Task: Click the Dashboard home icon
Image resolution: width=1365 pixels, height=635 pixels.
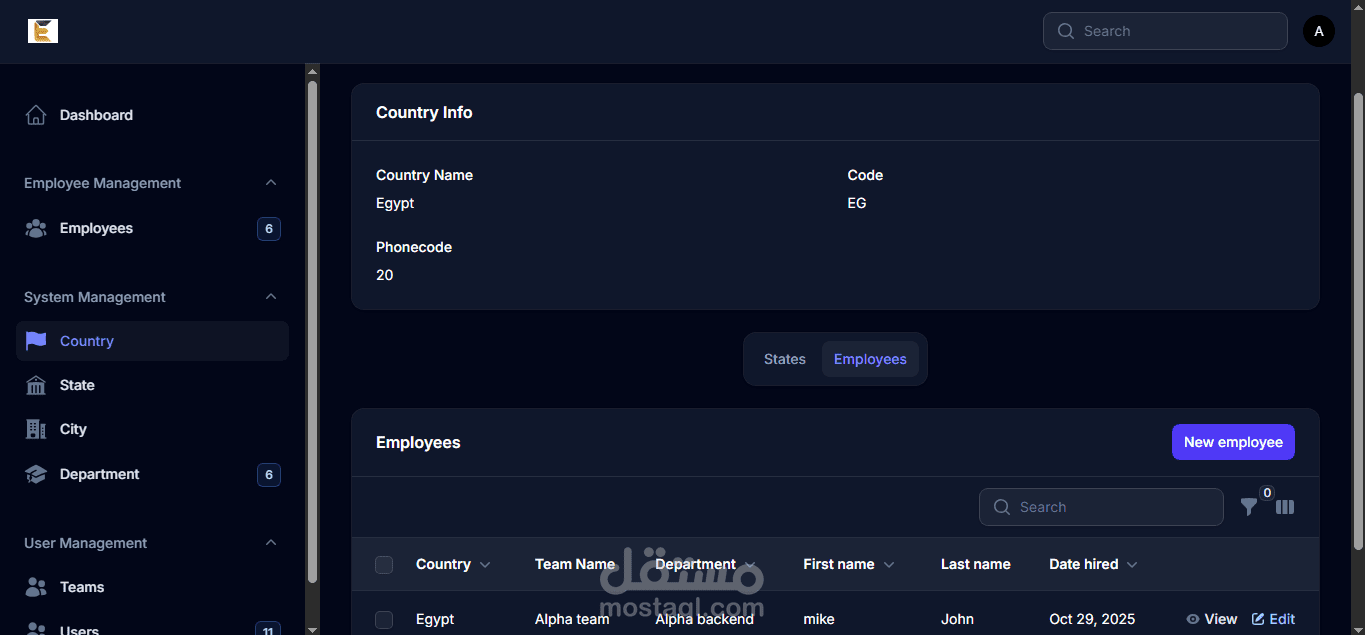Action: tap(36, 115)
